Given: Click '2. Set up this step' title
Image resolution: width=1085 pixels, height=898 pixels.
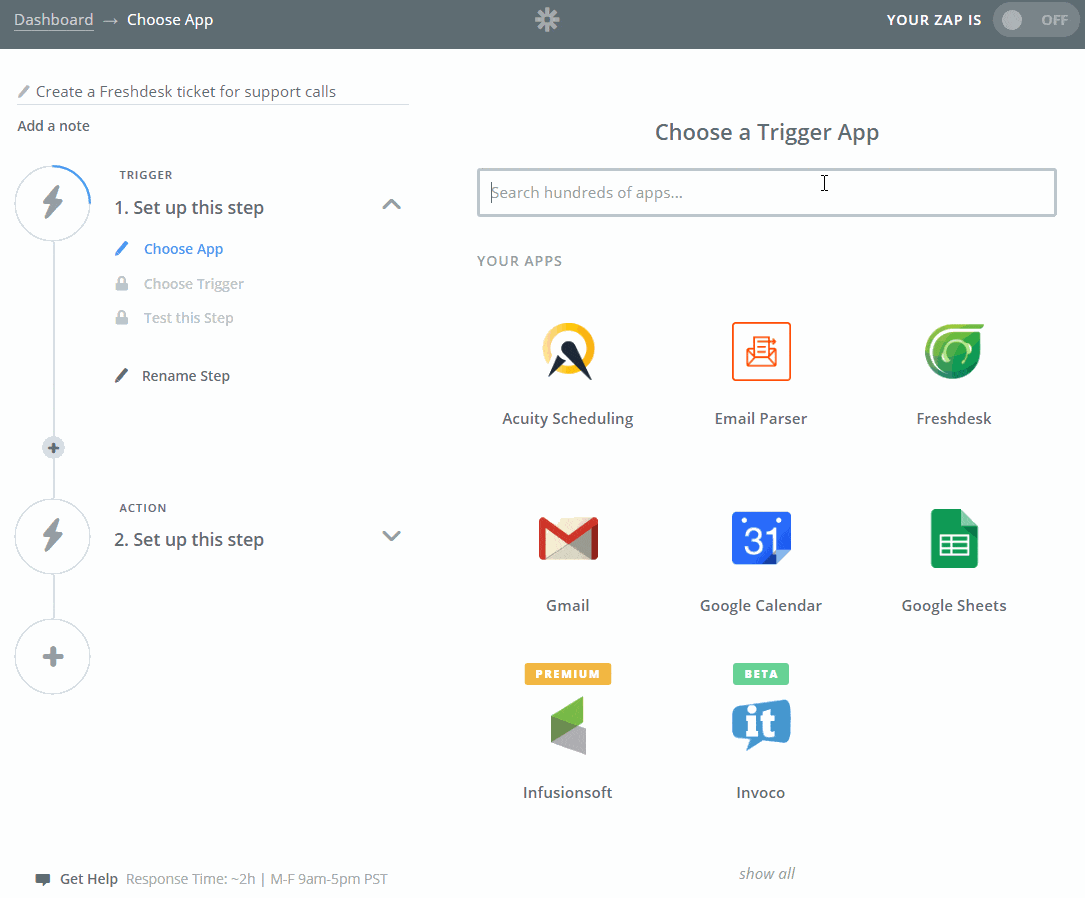Looking at the screenshot, I should tap(189, 540).
